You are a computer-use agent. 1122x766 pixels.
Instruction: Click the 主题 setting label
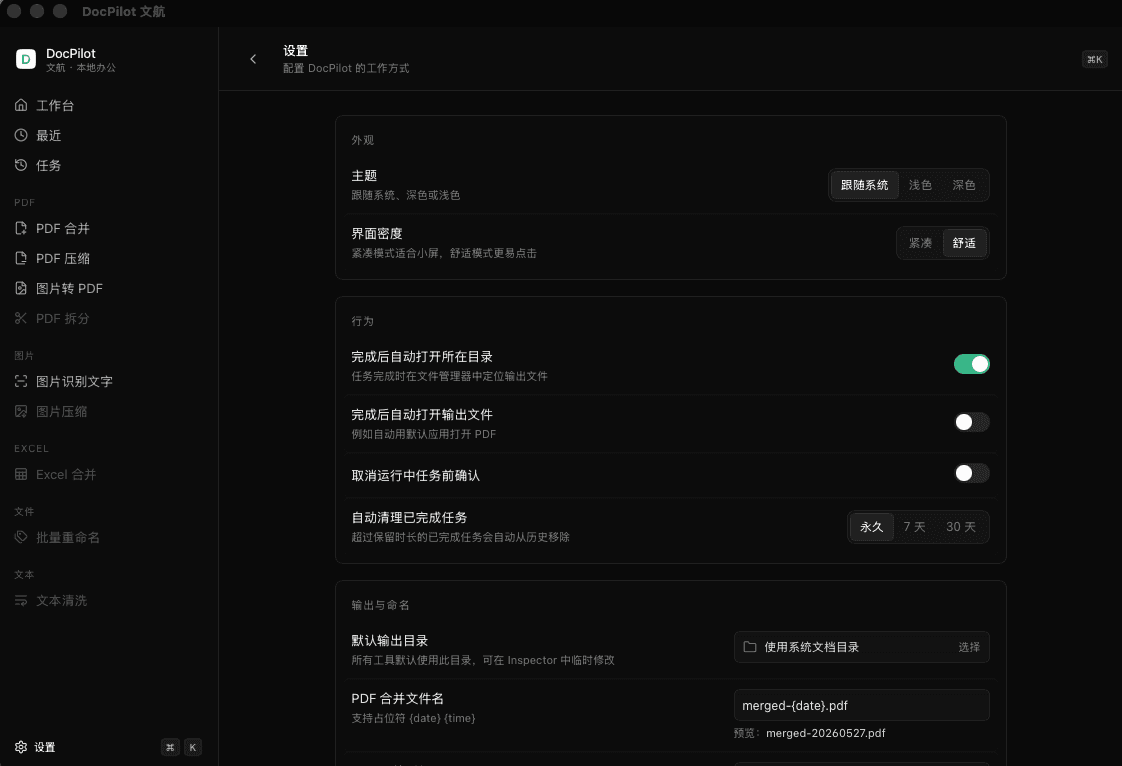coord(364,175)
